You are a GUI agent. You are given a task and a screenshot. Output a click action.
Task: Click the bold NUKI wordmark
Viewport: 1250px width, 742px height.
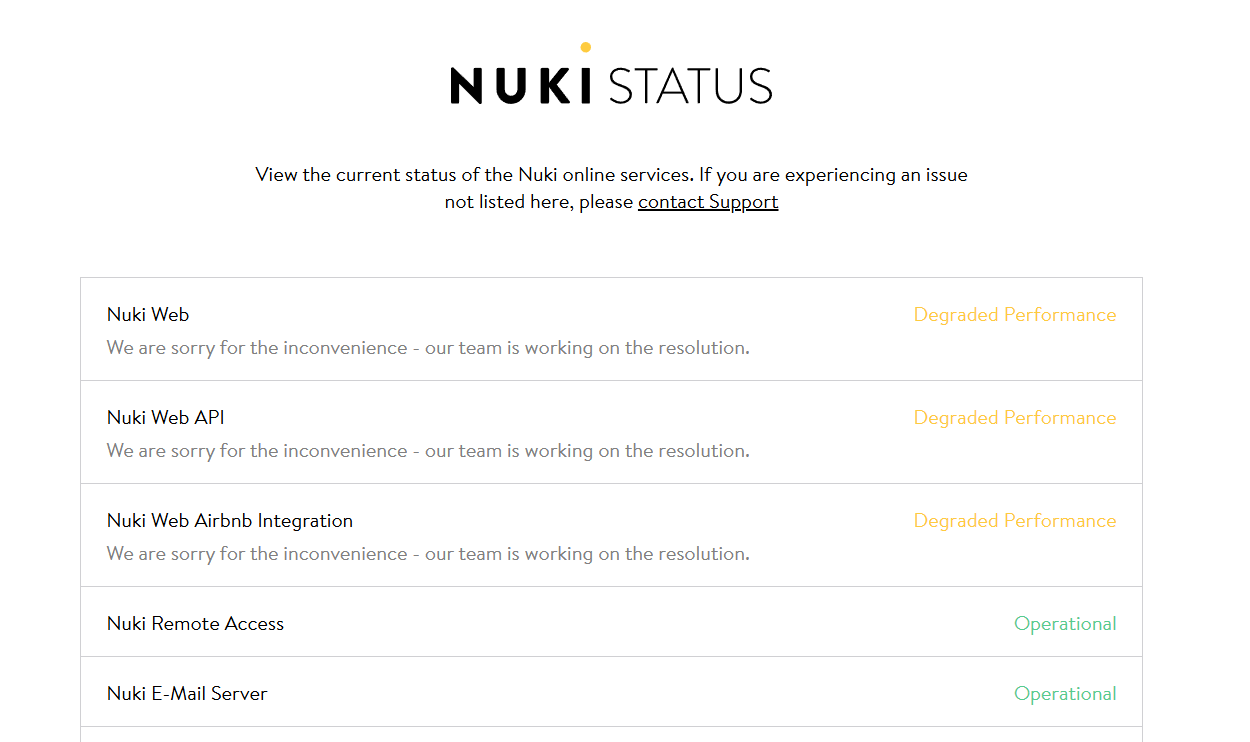pos(521,86)
